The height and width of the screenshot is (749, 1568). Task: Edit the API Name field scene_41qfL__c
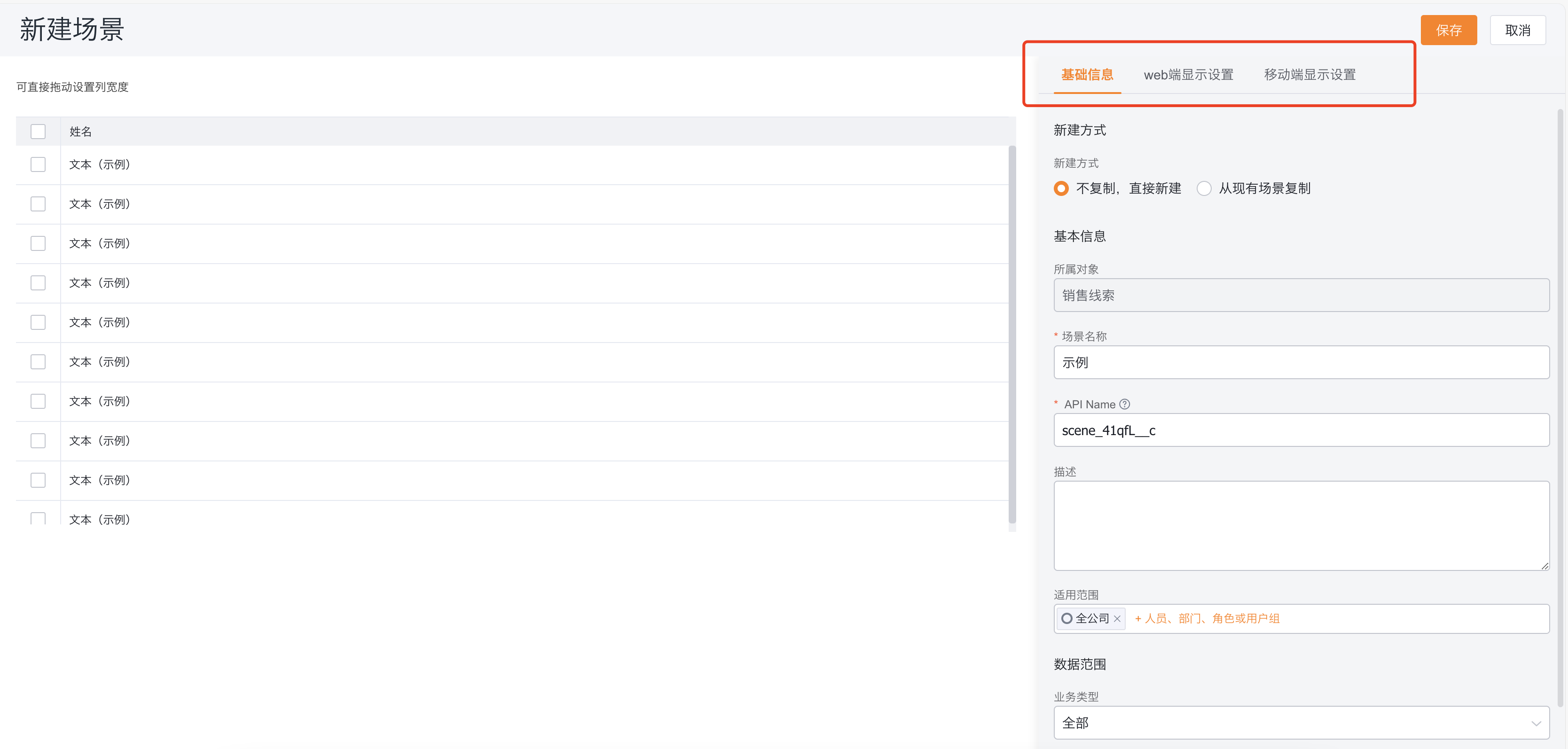1301,430
